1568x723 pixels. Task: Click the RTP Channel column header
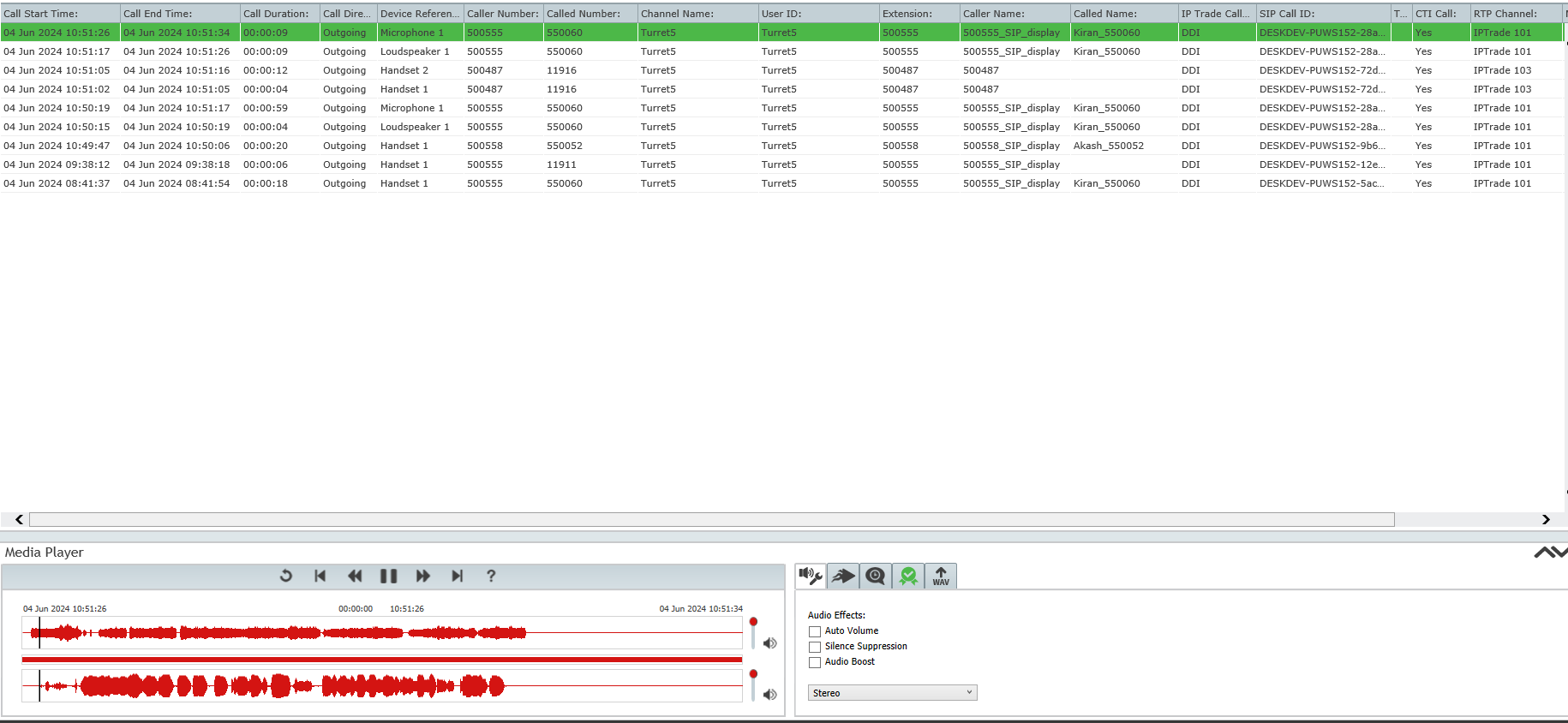1517,14
